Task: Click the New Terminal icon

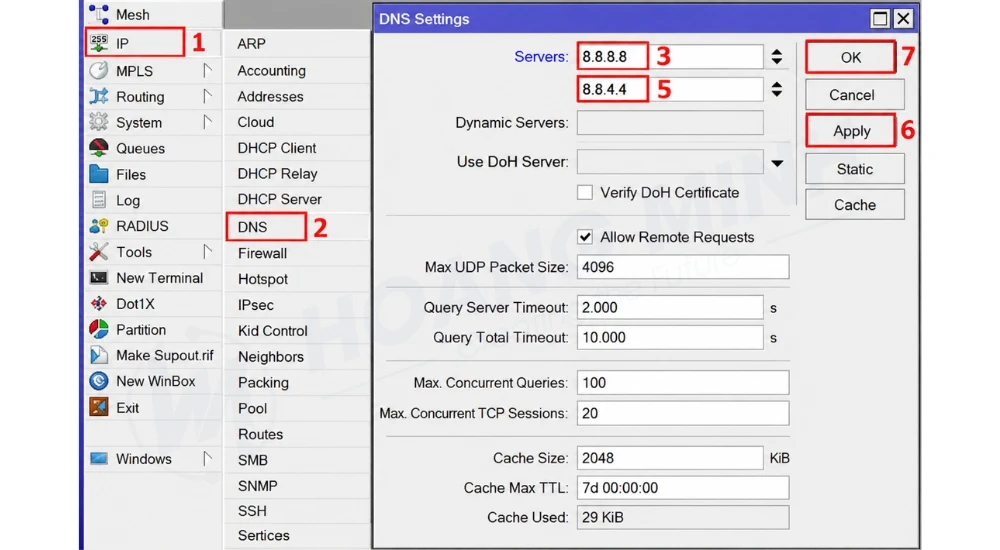Action: [x=99, y=278]
